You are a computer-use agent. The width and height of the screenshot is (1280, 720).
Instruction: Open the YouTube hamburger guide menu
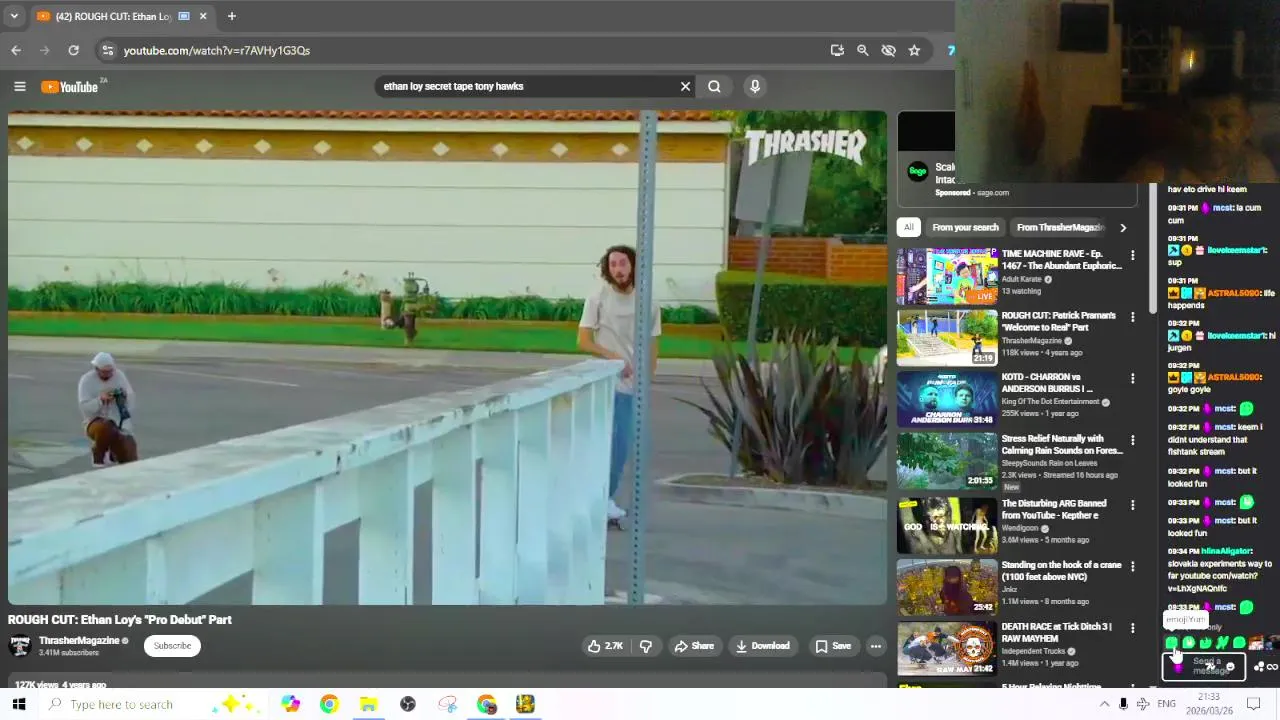(19, 86)
